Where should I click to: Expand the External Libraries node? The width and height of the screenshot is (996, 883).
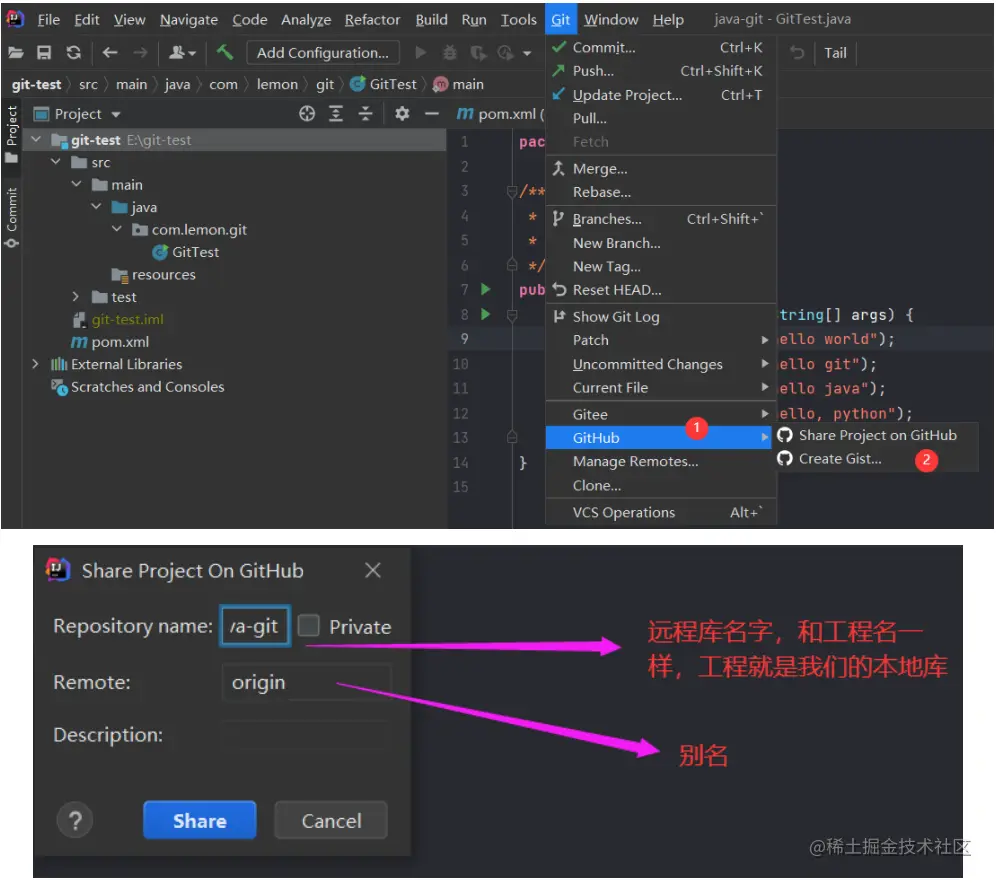pos(36,364)
